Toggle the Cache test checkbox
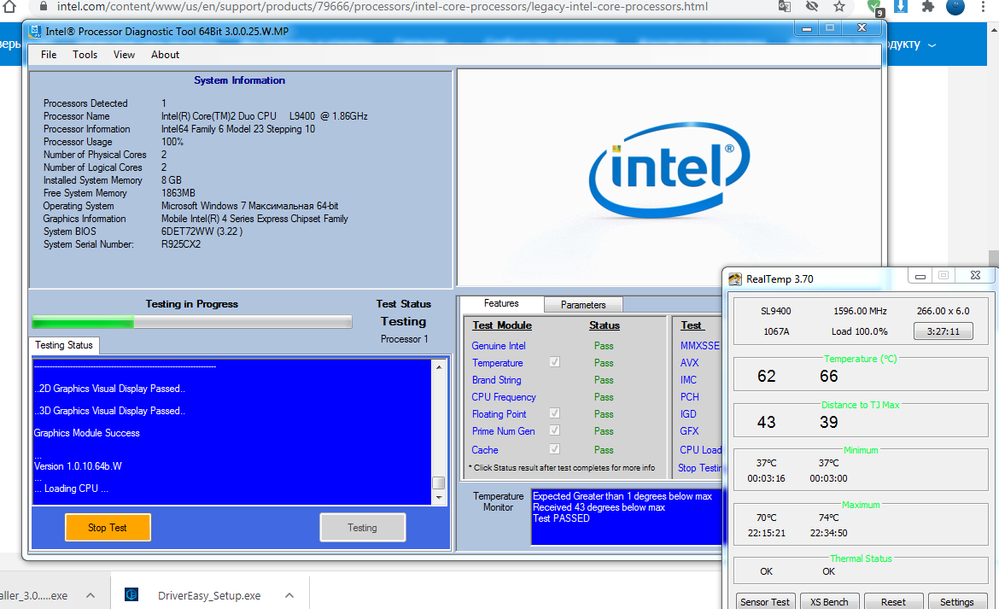This screenshot has height=609, width=999. pyautogui.click(x=554, y=448)
